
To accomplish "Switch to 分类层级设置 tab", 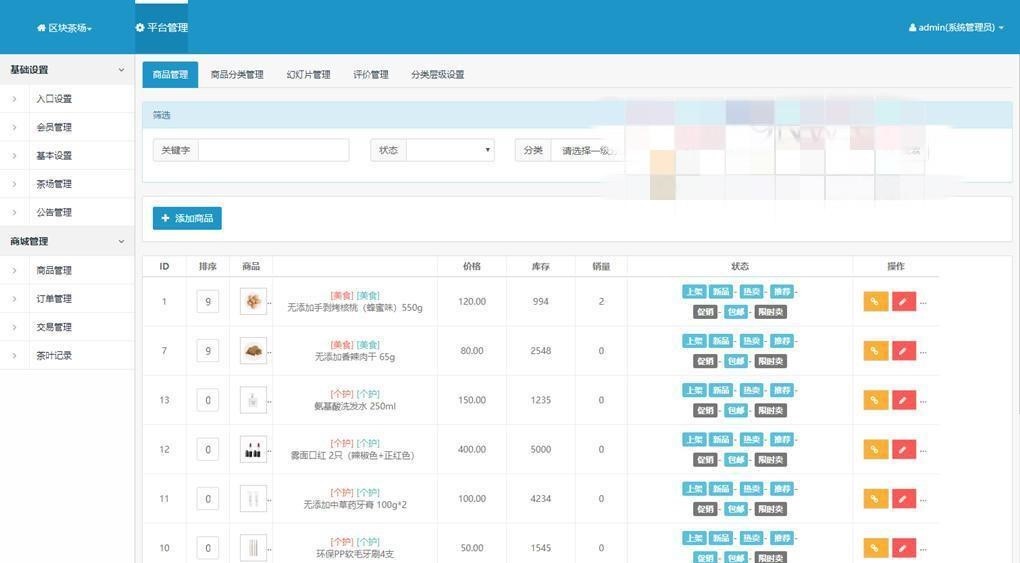I will [438, 75].
